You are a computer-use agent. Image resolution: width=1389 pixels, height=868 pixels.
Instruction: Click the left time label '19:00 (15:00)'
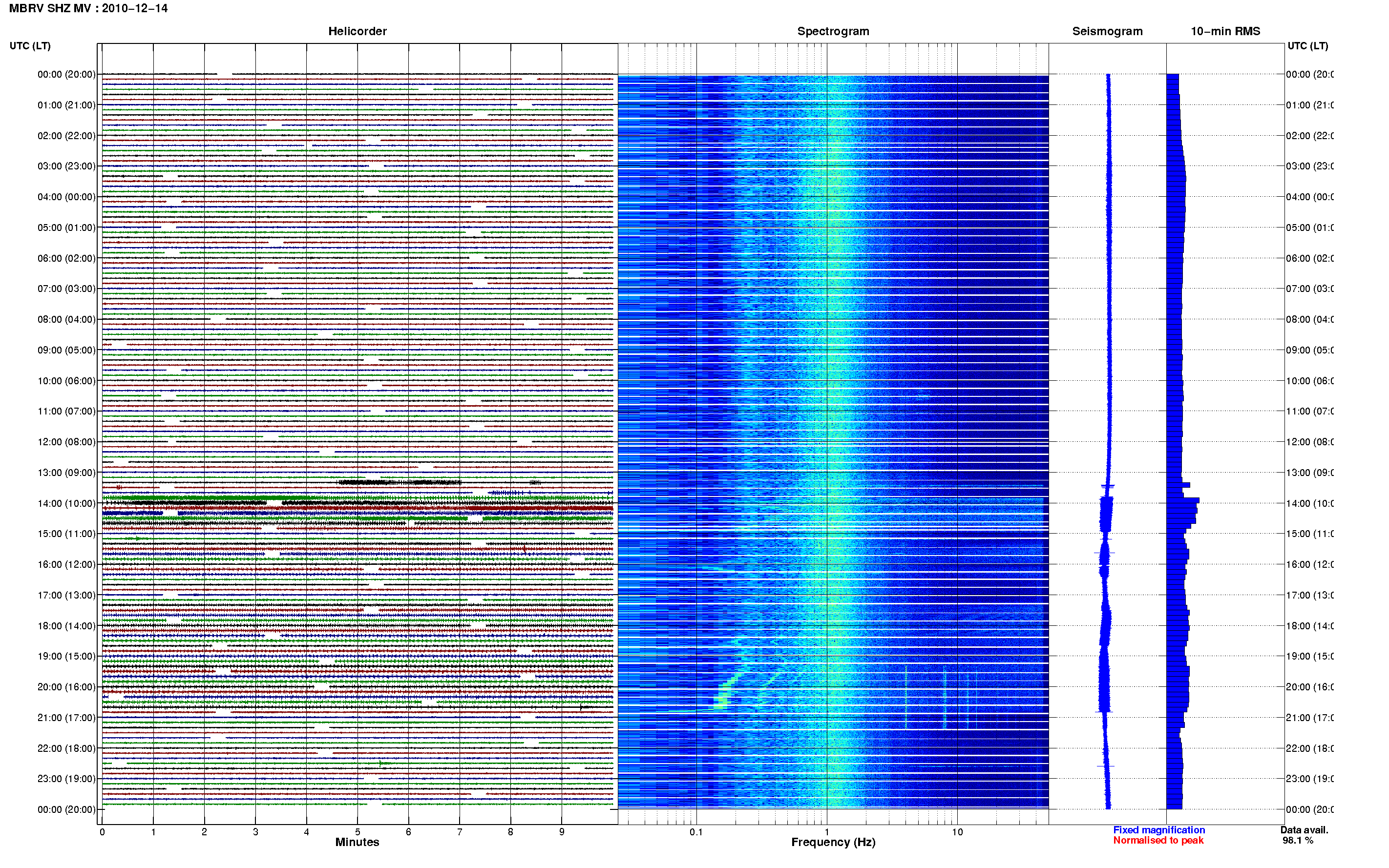[66, 656]
